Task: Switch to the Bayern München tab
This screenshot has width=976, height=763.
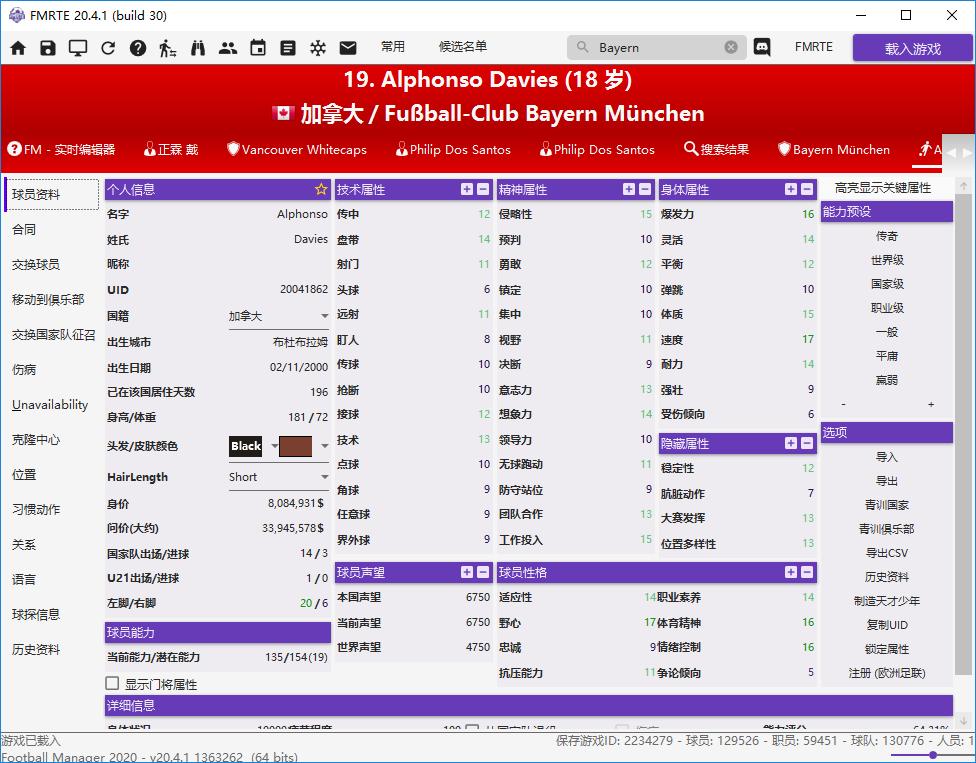Action: click(x=833, y=149)
